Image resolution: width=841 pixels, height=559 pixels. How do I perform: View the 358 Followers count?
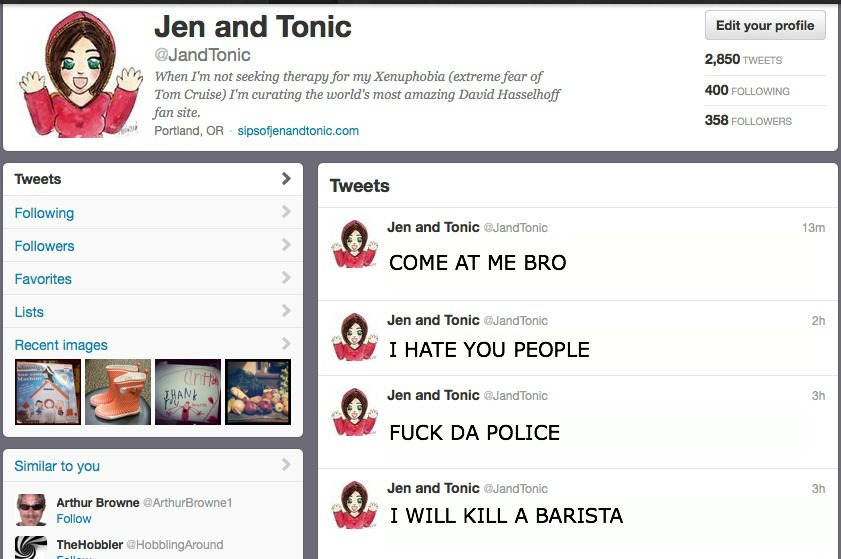(x=748, y=120)
